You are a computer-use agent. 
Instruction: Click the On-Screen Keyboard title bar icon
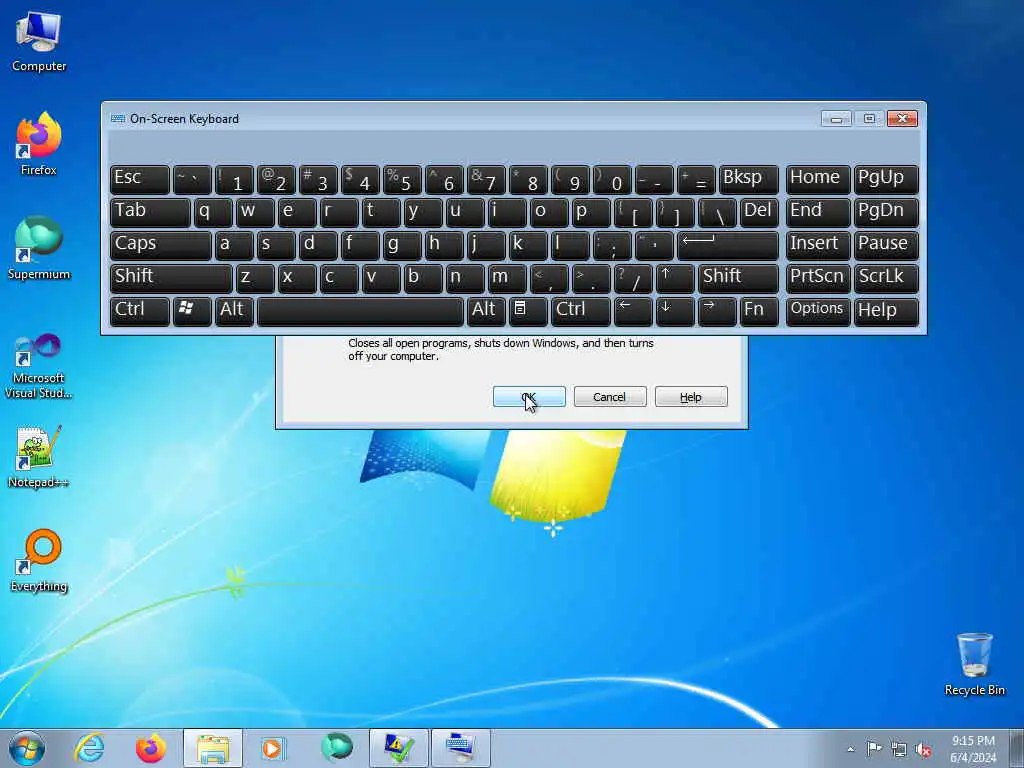pos(118,119)
